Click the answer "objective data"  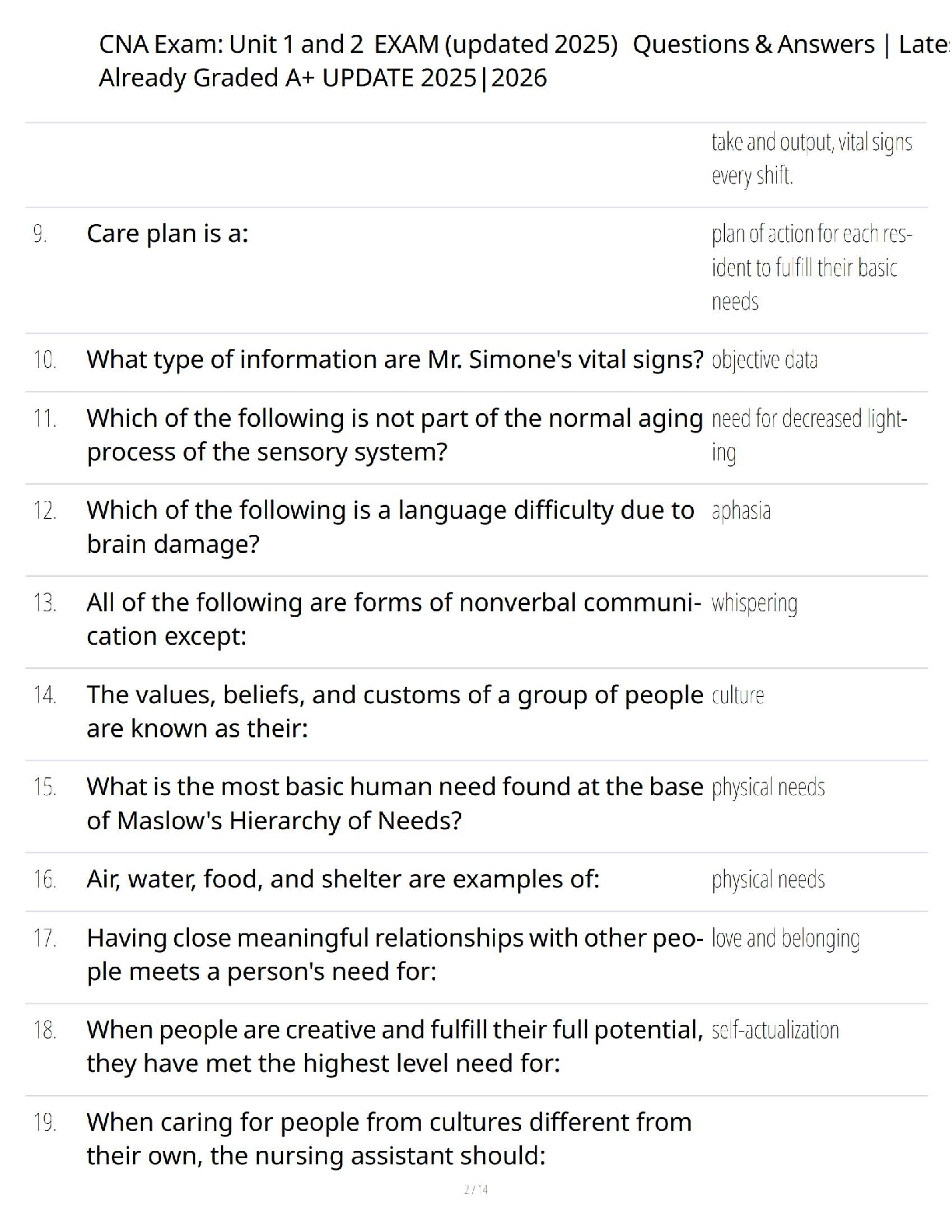(764, 360)
